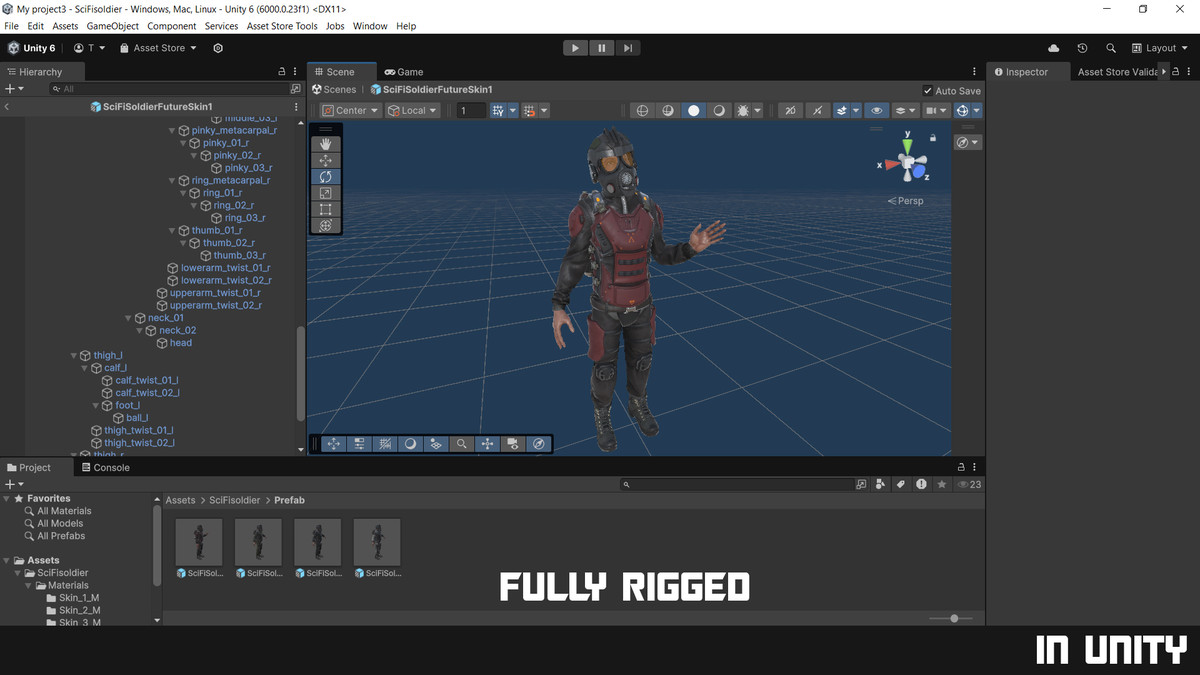This screenshot has width=1200, height=675.
Task: Click the shaded wireframe draw mode icon
Action: click(x=669, y=111)
